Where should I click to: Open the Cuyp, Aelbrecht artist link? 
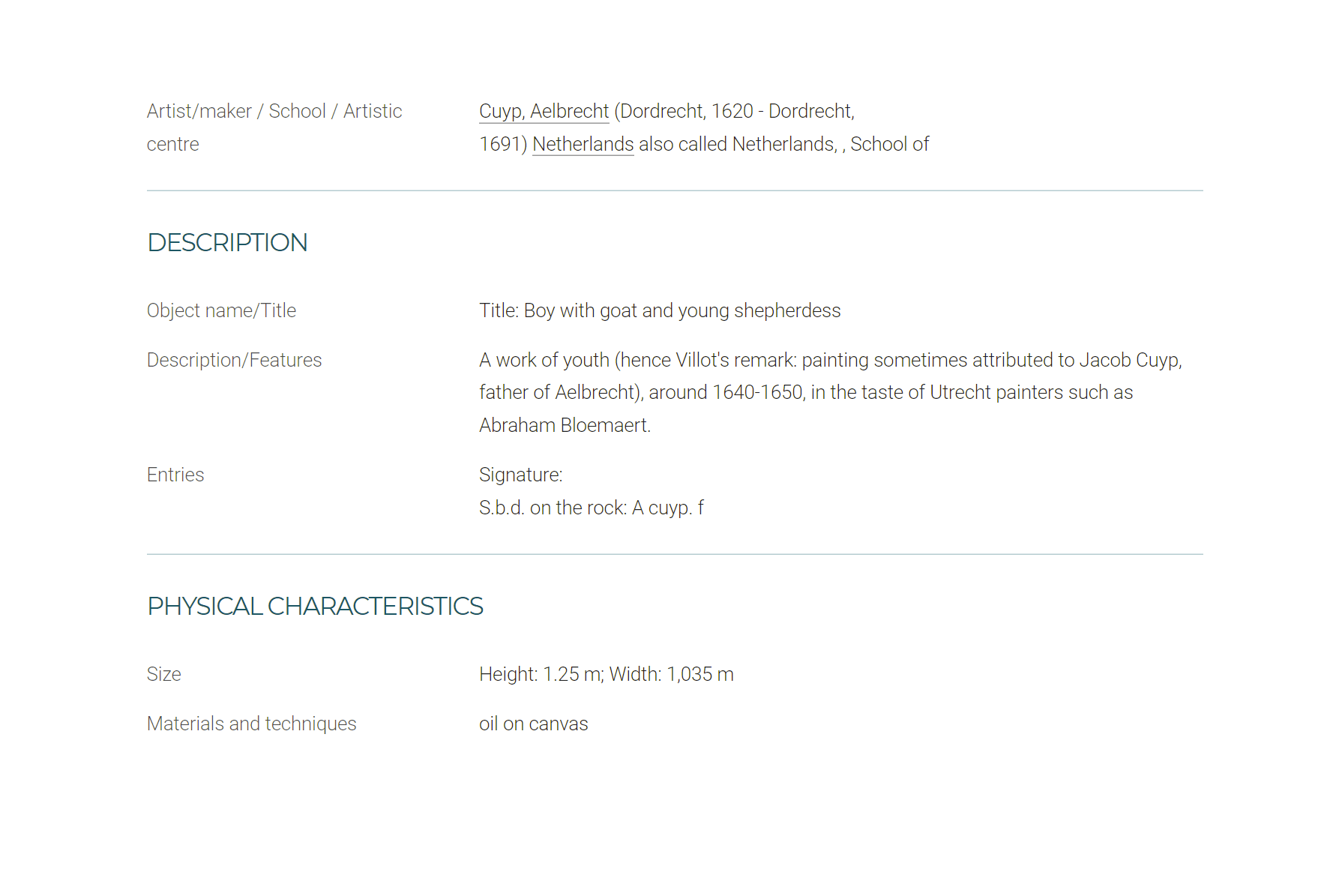pos(544,111)
